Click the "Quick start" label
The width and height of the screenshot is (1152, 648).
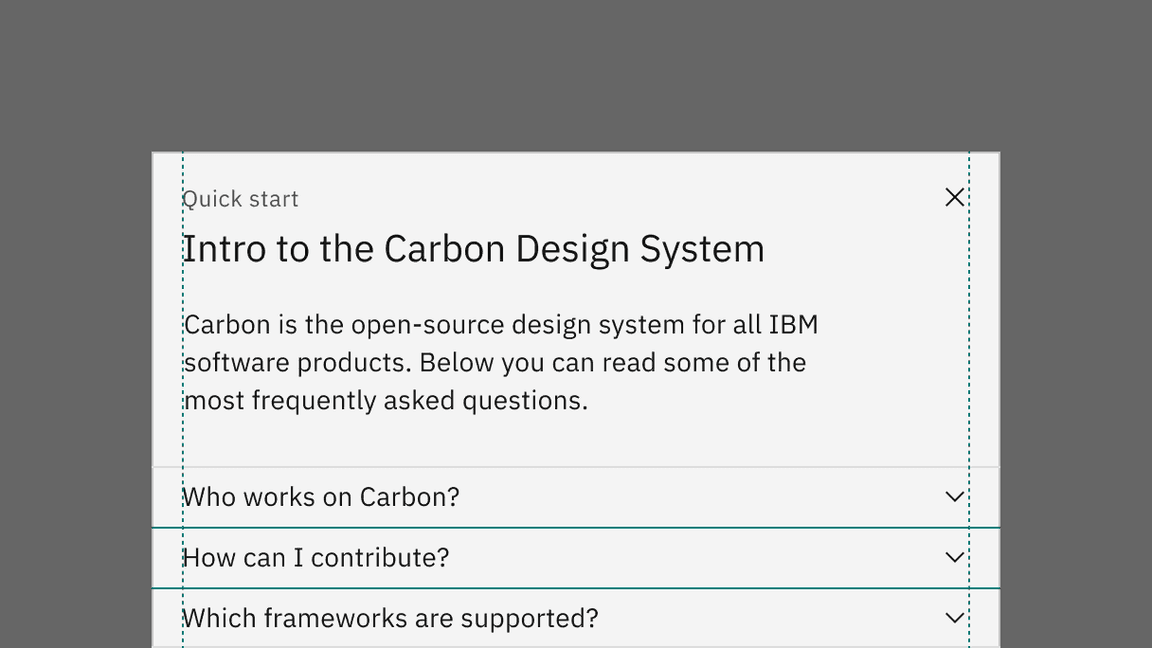(241, 199)
